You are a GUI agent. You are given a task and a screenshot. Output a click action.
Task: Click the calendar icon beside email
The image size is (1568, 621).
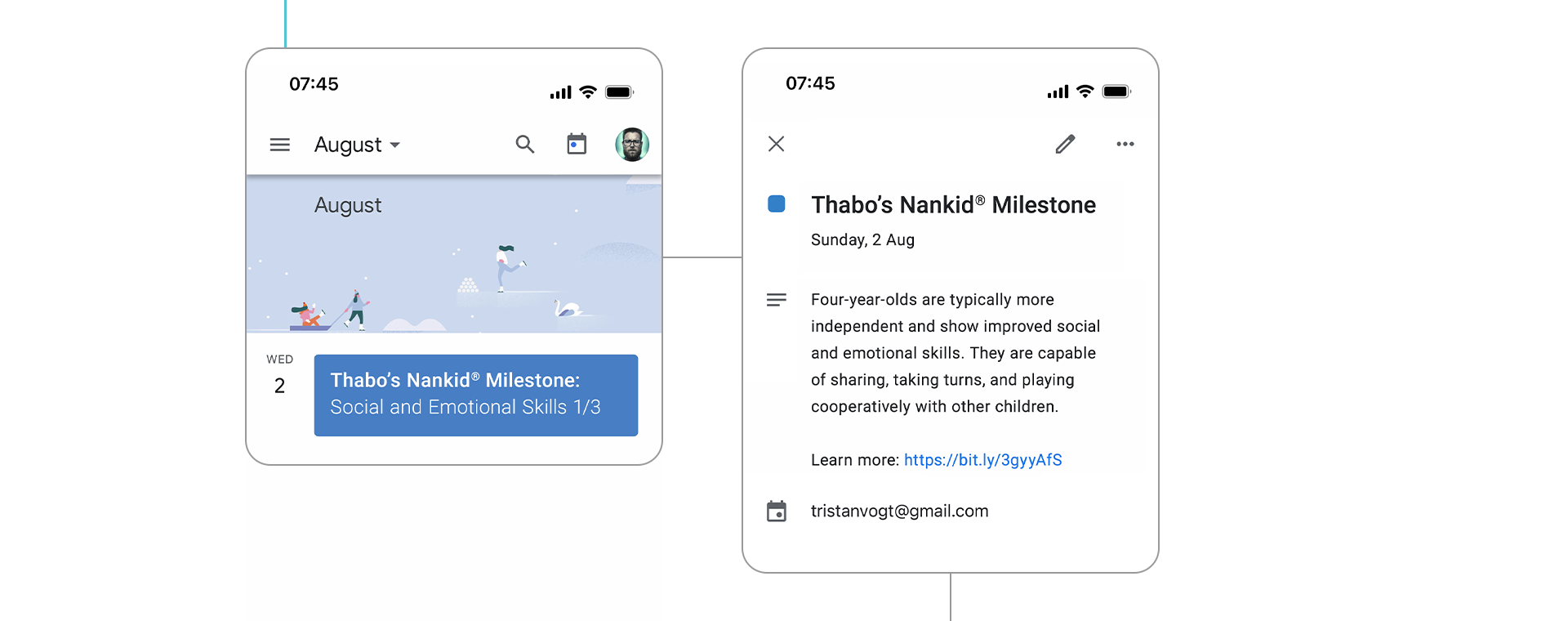coord(777,512)
